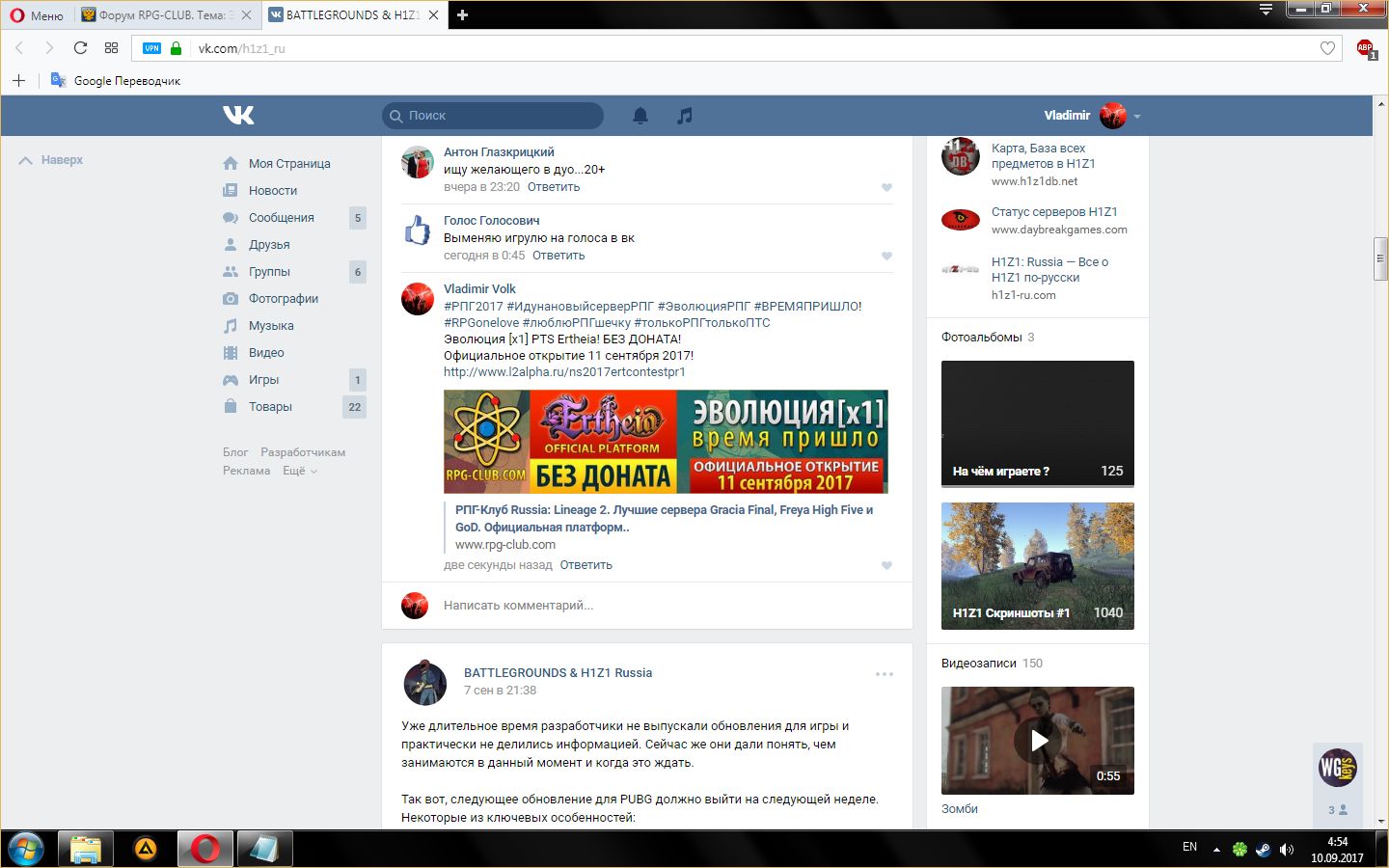Like Vladimir Volk's comment heart
Viewport: 1389px width, 868px height.
point(886,566)
